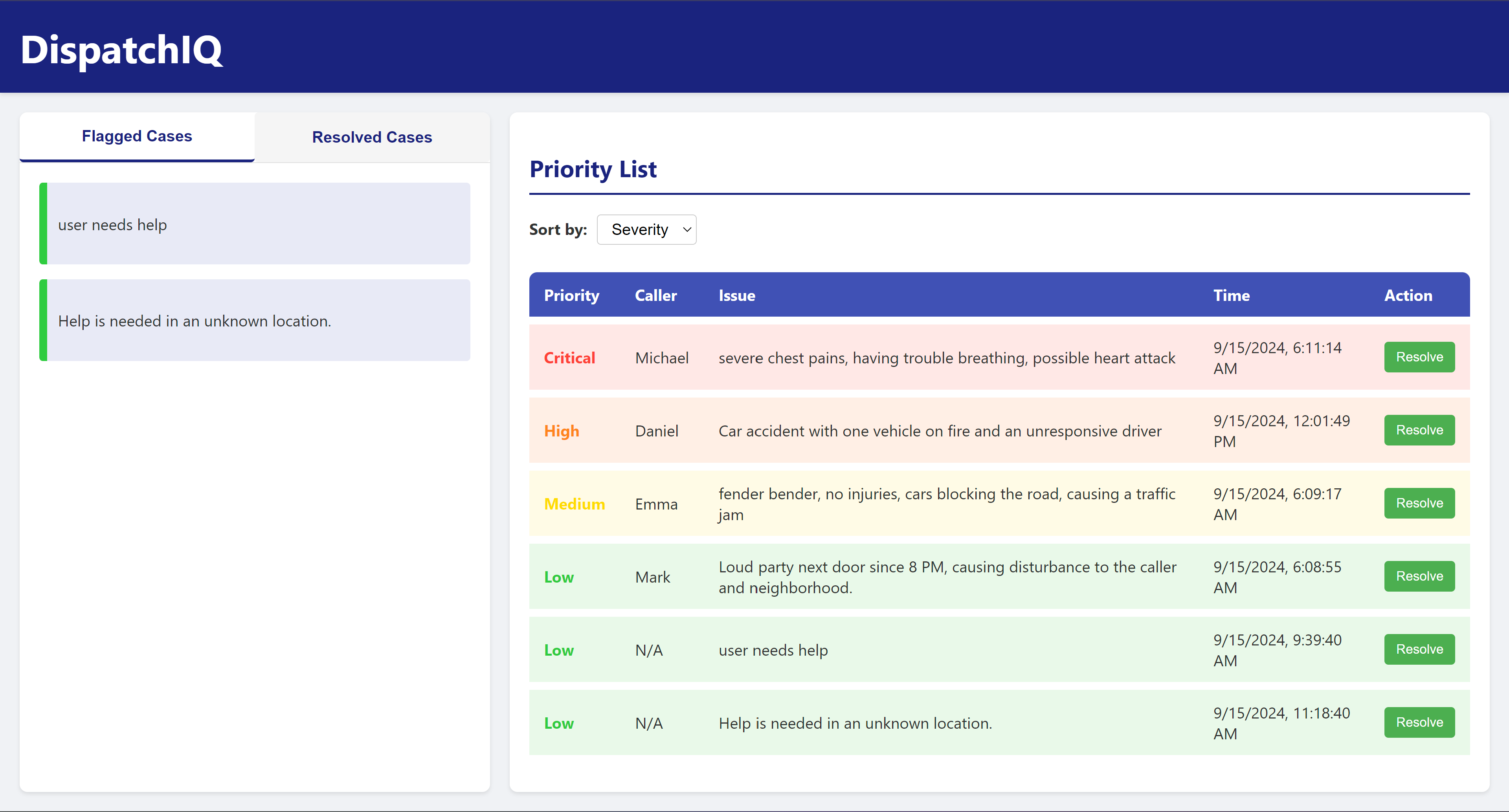Viewport: 1509px width, 812px height.
Task: Click the Caller column header
Action: coord(655,296)
